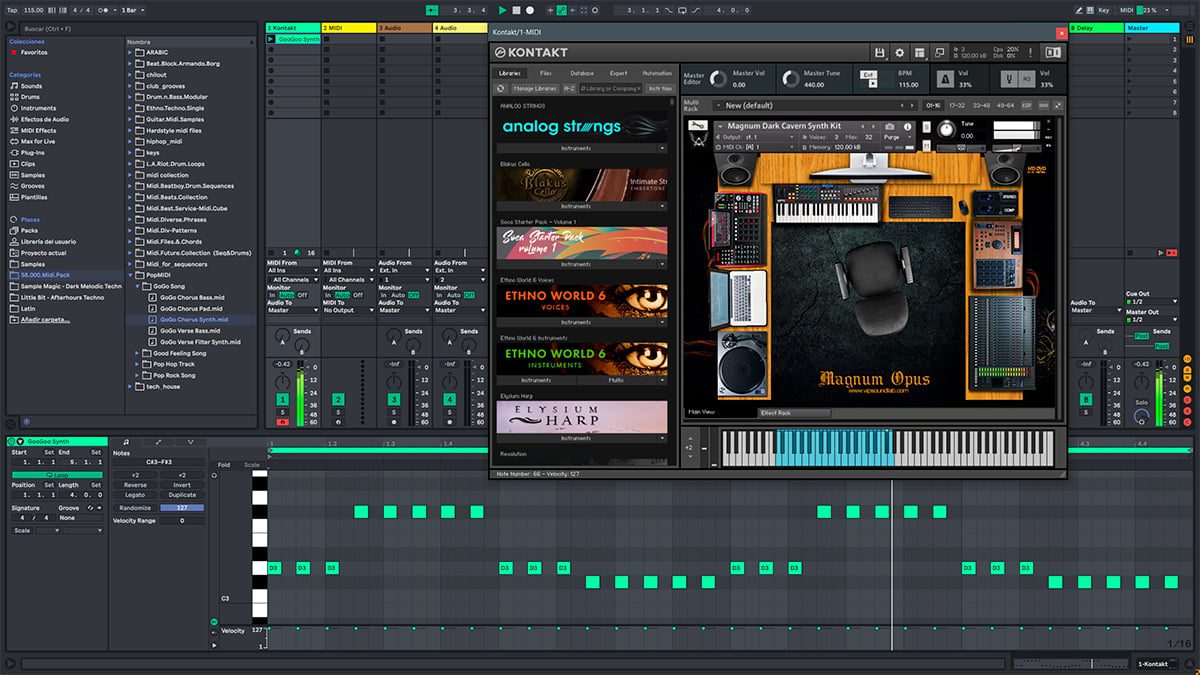
Task: Disarm recording on track 1
Action: pos(283,422)
